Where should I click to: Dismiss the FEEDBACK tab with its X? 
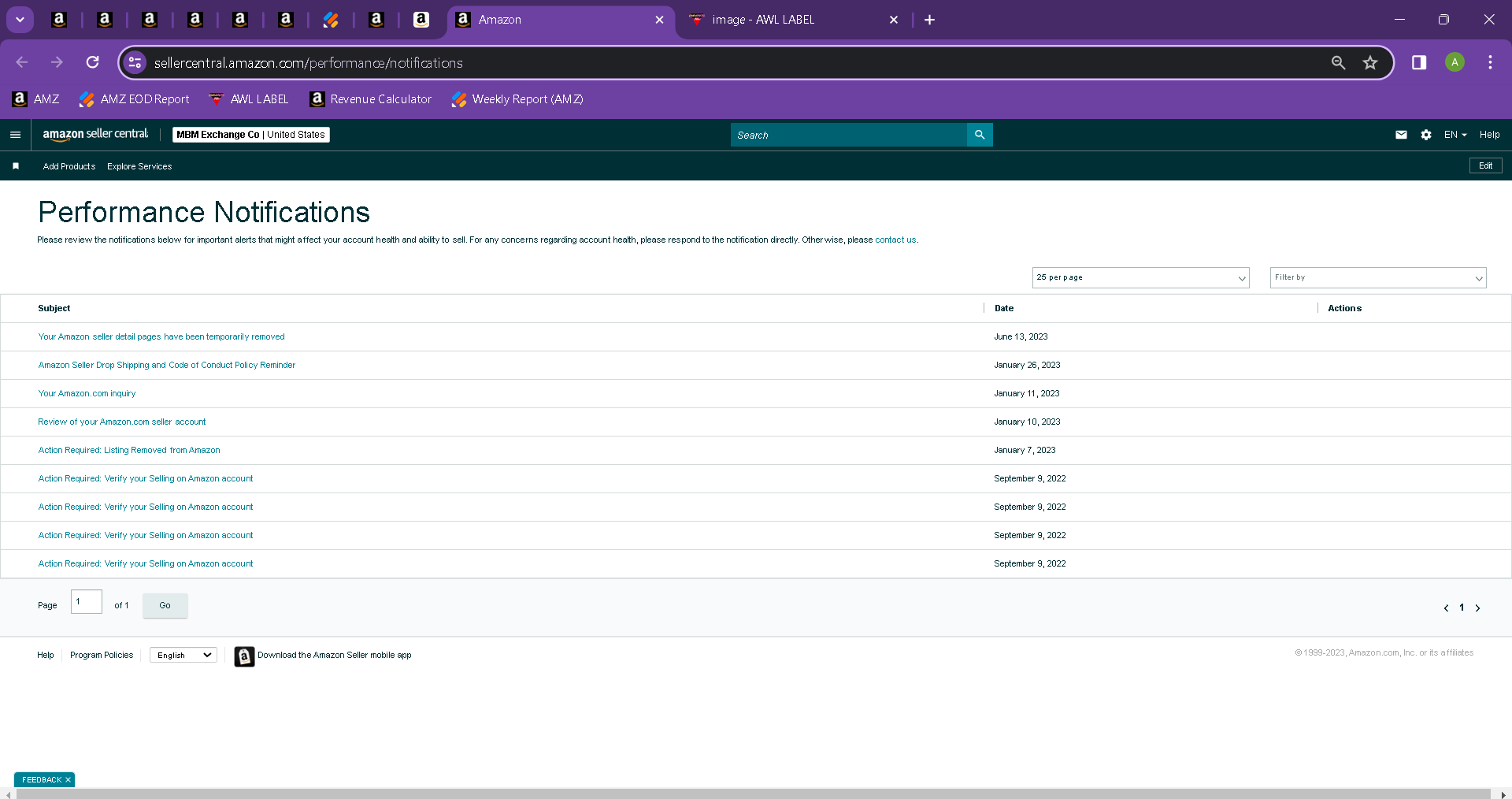(69, 779)
